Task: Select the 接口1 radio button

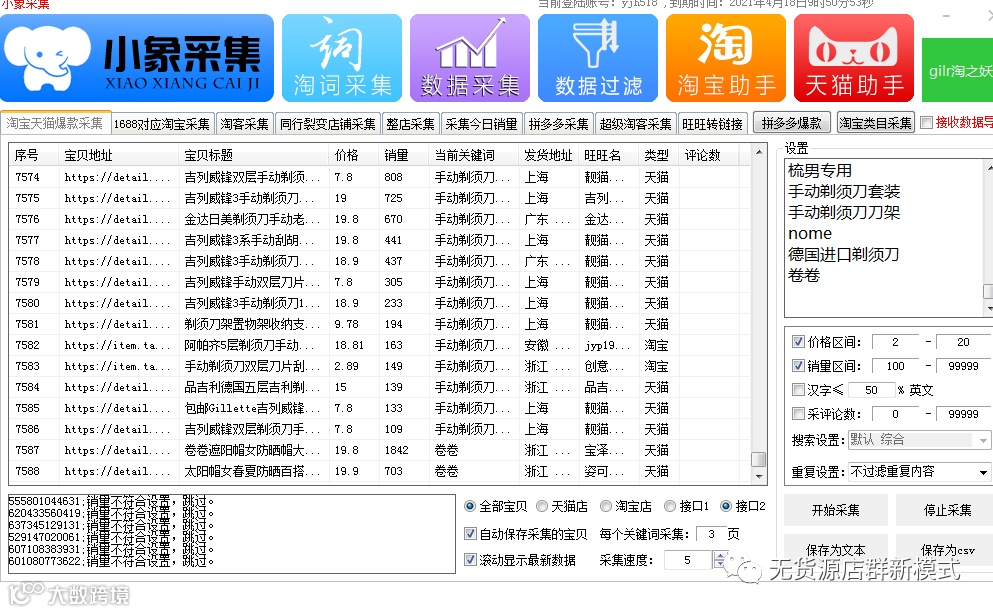Action: click(670, 506)
